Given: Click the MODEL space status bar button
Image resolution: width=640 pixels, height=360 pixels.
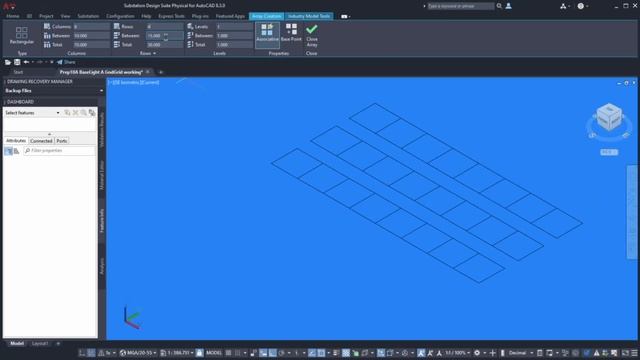Looking at the screenshot, I should pyautogui.click(x=214, y=353).
